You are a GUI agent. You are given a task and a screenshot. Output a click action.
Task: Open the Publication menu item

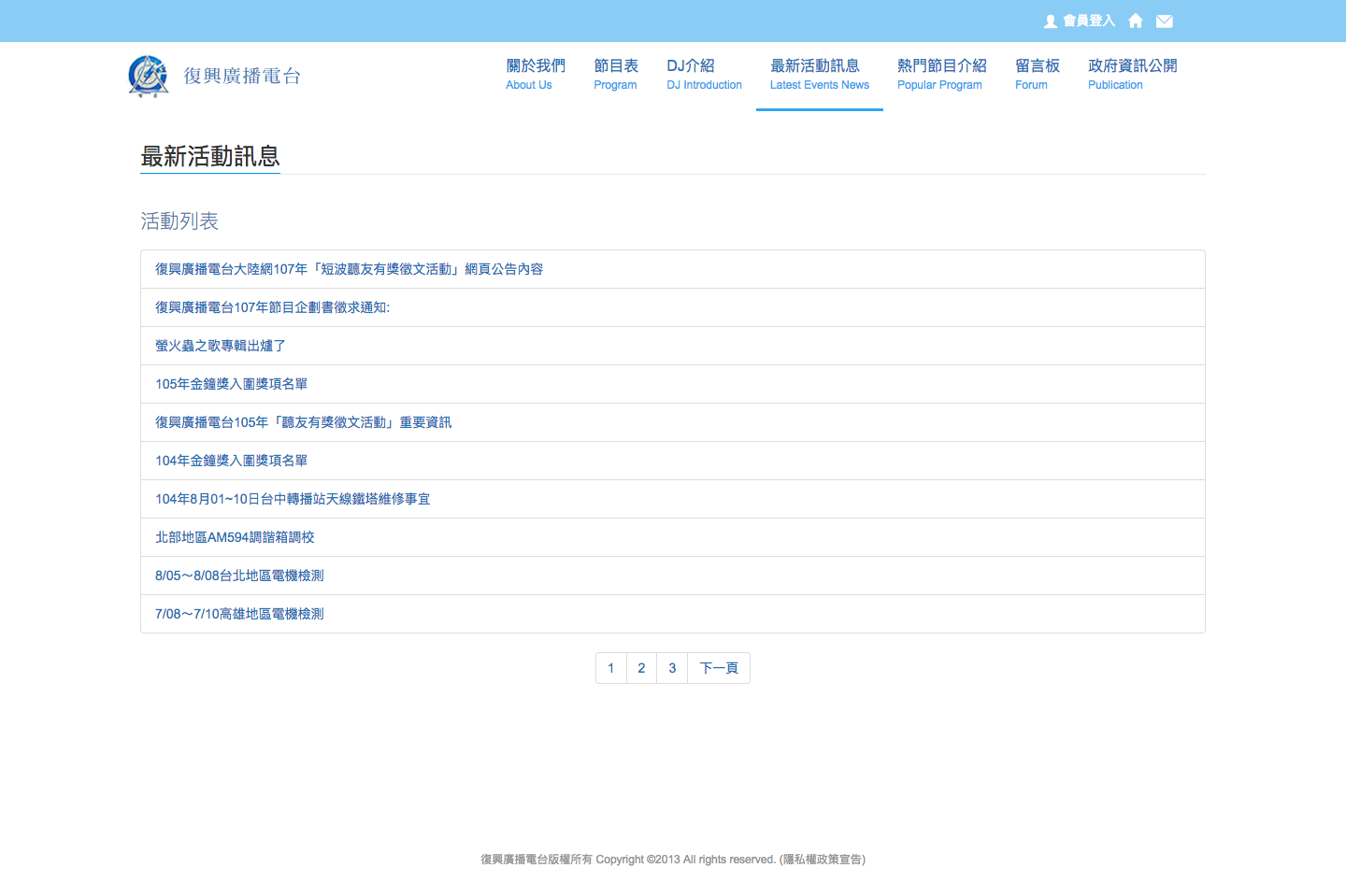[x=1132, y=75]
